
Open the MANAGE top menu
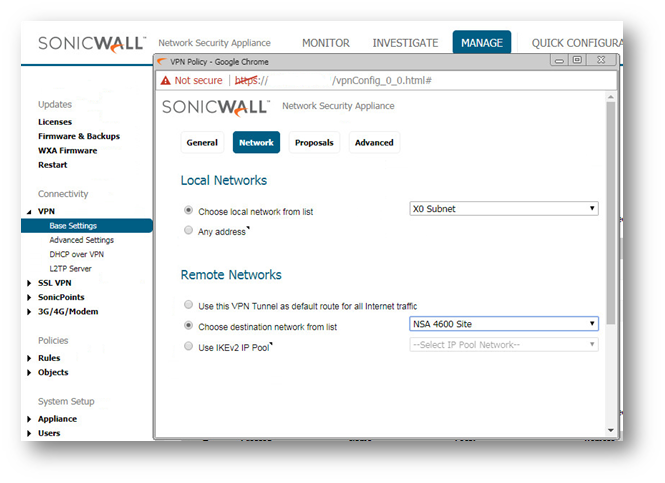pos(482,42)
